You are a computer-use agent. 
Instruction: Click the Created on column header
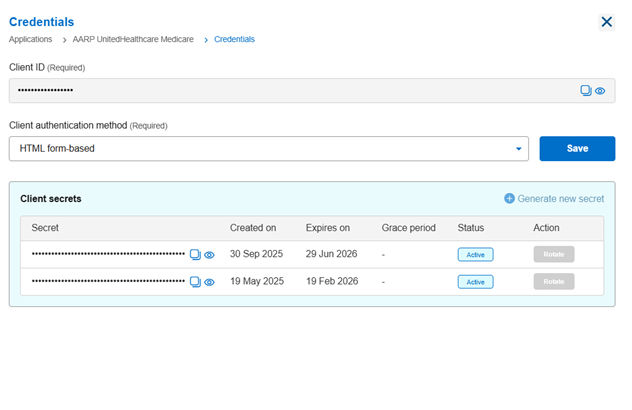253,228
